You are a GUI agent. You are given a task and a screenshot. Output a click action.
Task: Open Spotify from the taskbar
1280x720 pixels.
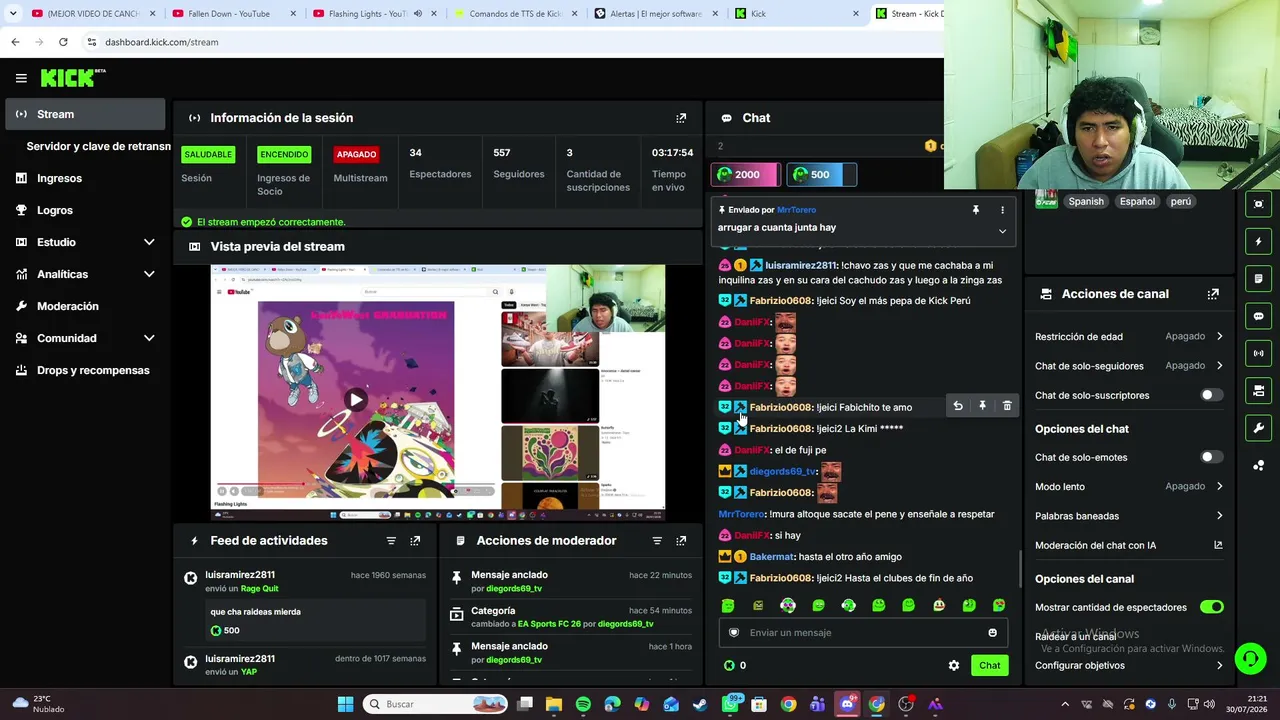583,704
